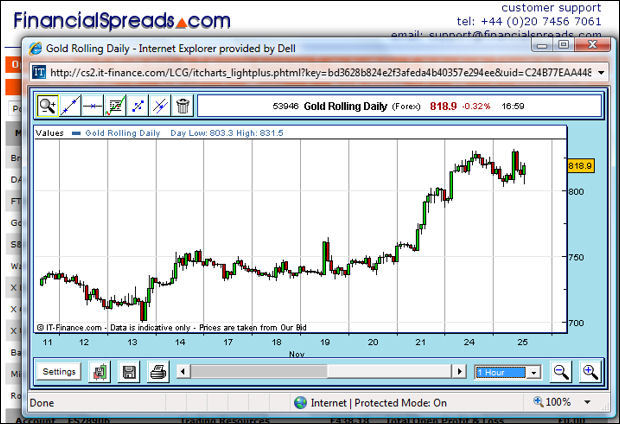Click the 16:59 timestamp in header
Viewport: 620px width, 424px height.
coord(513,106)
